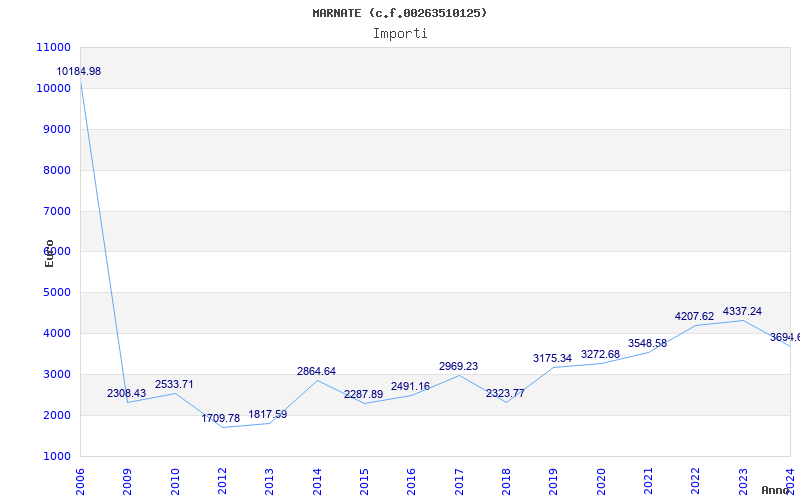This screenshot has height=500, width=800.
Task: Select data label 2864.64
Action: point(316,371)
